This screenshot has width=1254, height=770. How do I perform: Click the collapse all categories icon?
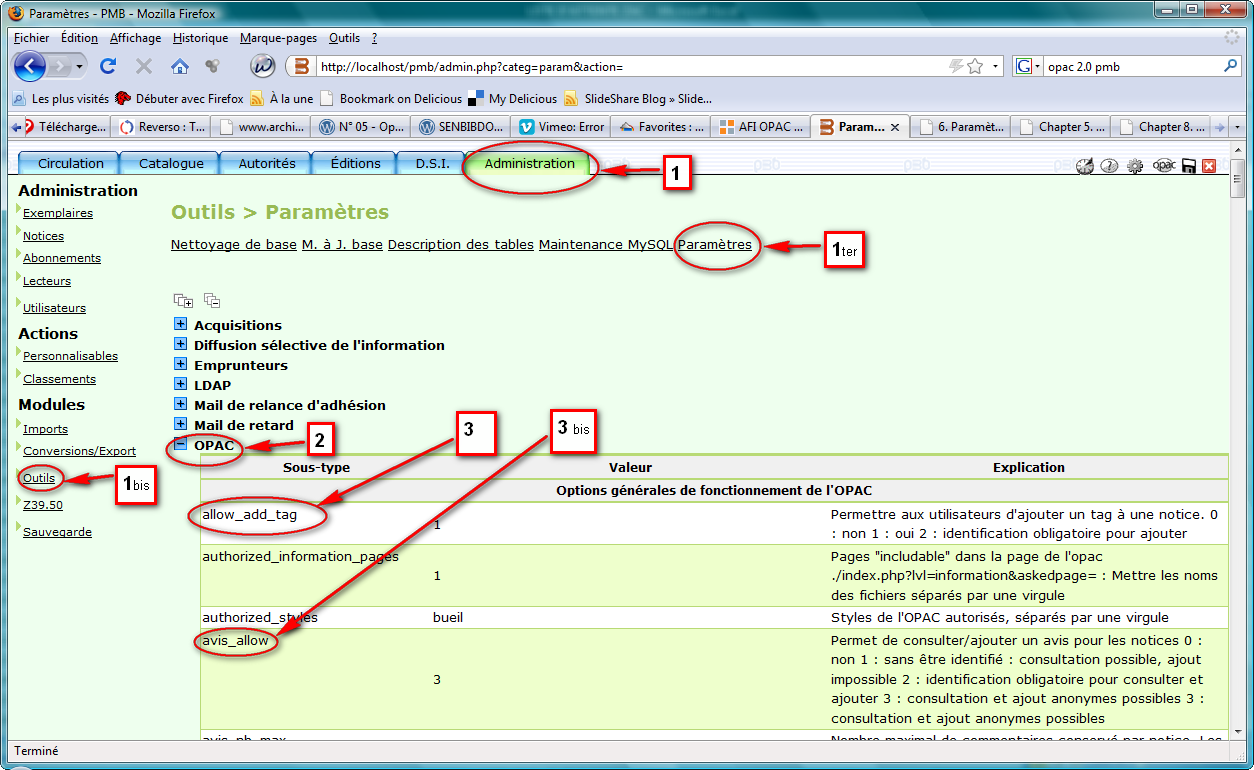[x=212, y=300]
